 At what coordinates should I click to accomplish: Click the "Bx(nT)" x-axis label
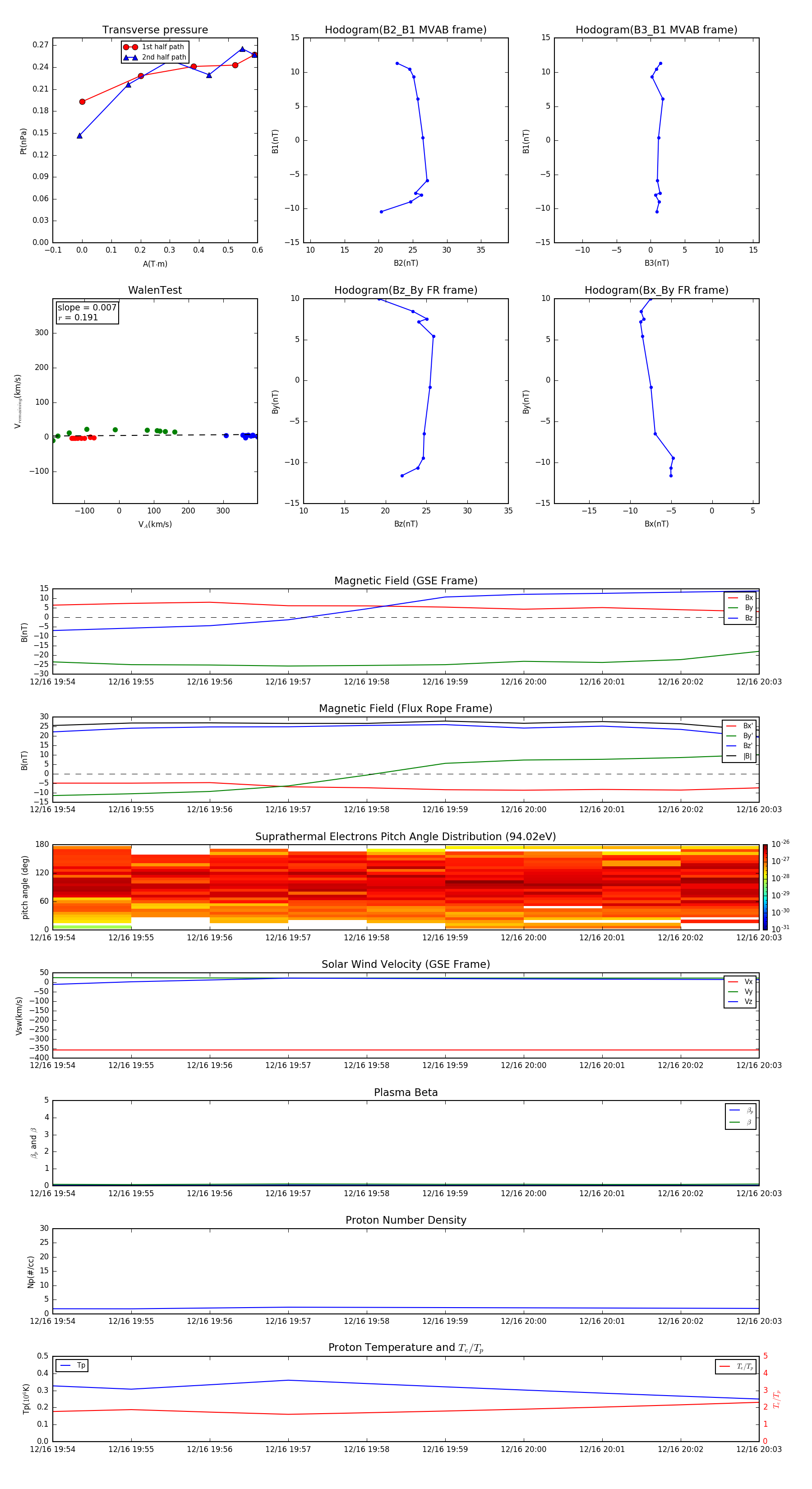[656, 524]
